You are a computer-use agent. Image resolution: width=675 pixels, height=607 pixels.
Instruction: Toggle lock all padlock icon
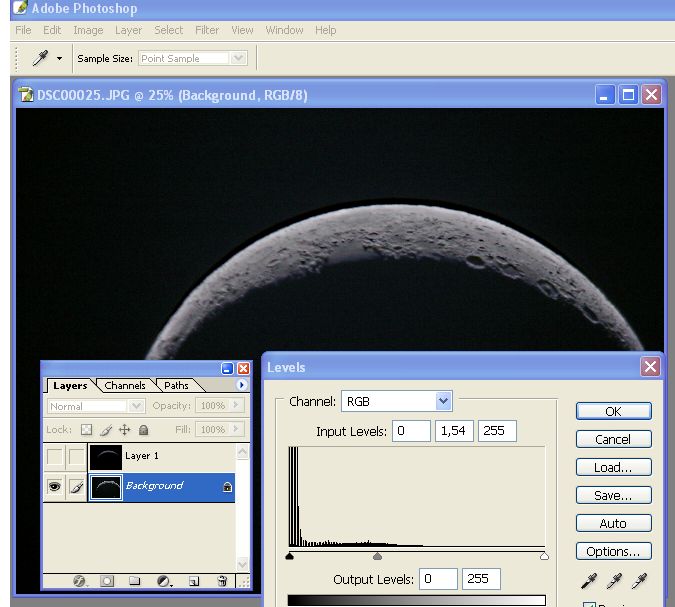pos(144,429)
